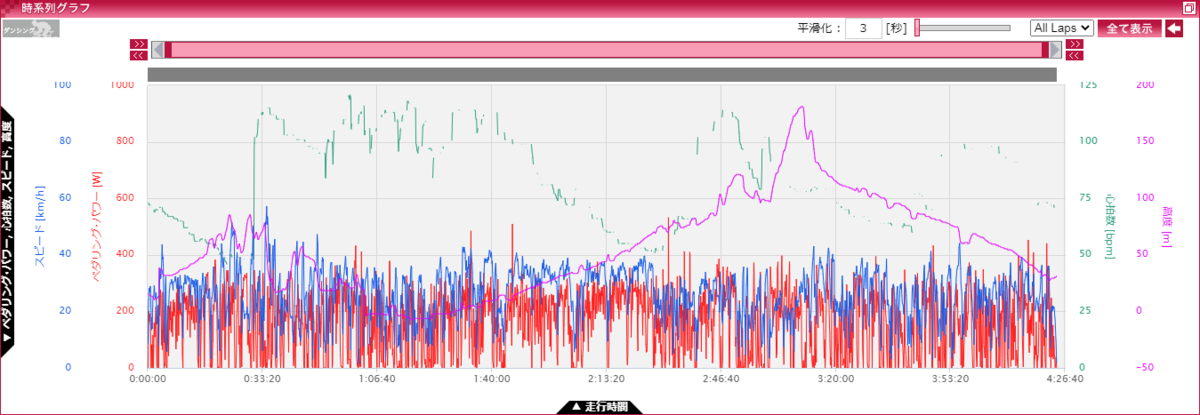
Task: Click the right scroll arrow of the range bar
Action: [x=1056, y=50]
